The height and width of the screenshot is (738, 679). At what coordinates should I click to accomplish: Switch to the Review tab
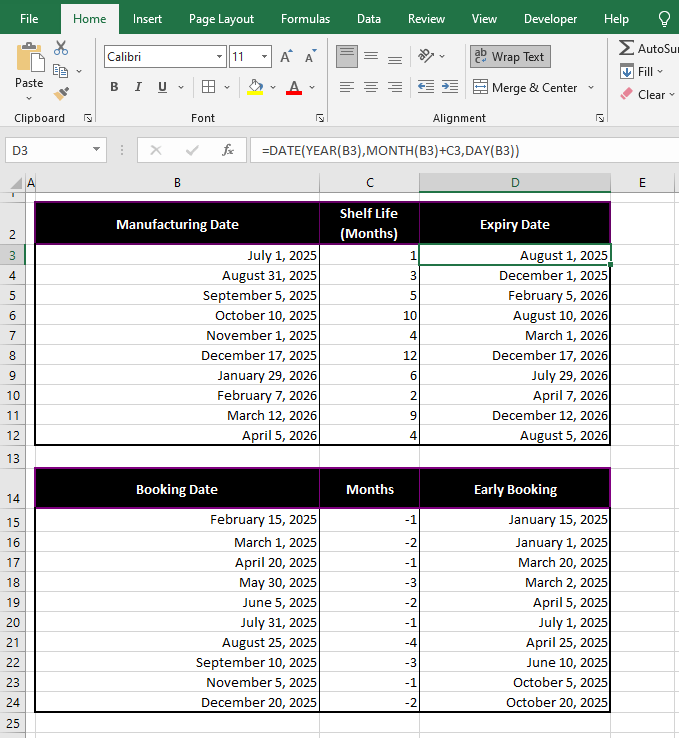(426, 19)
